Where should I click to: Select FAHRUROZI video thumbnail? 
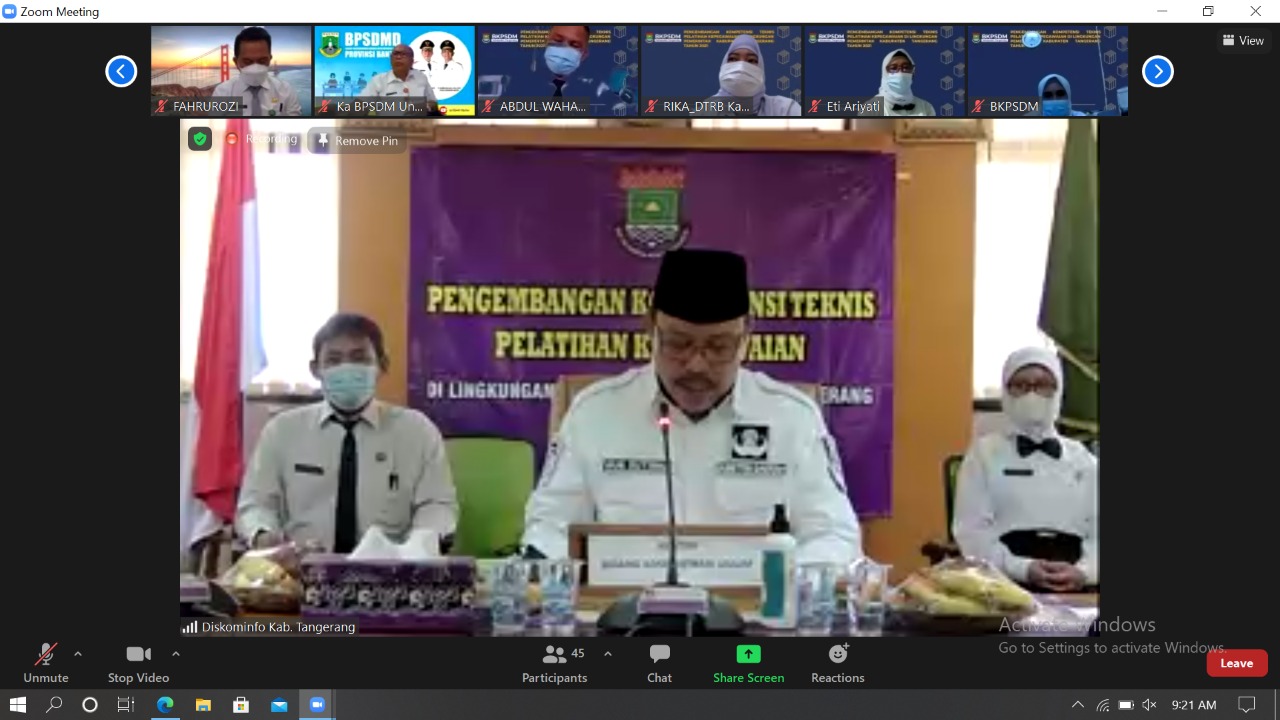(231, 71)
